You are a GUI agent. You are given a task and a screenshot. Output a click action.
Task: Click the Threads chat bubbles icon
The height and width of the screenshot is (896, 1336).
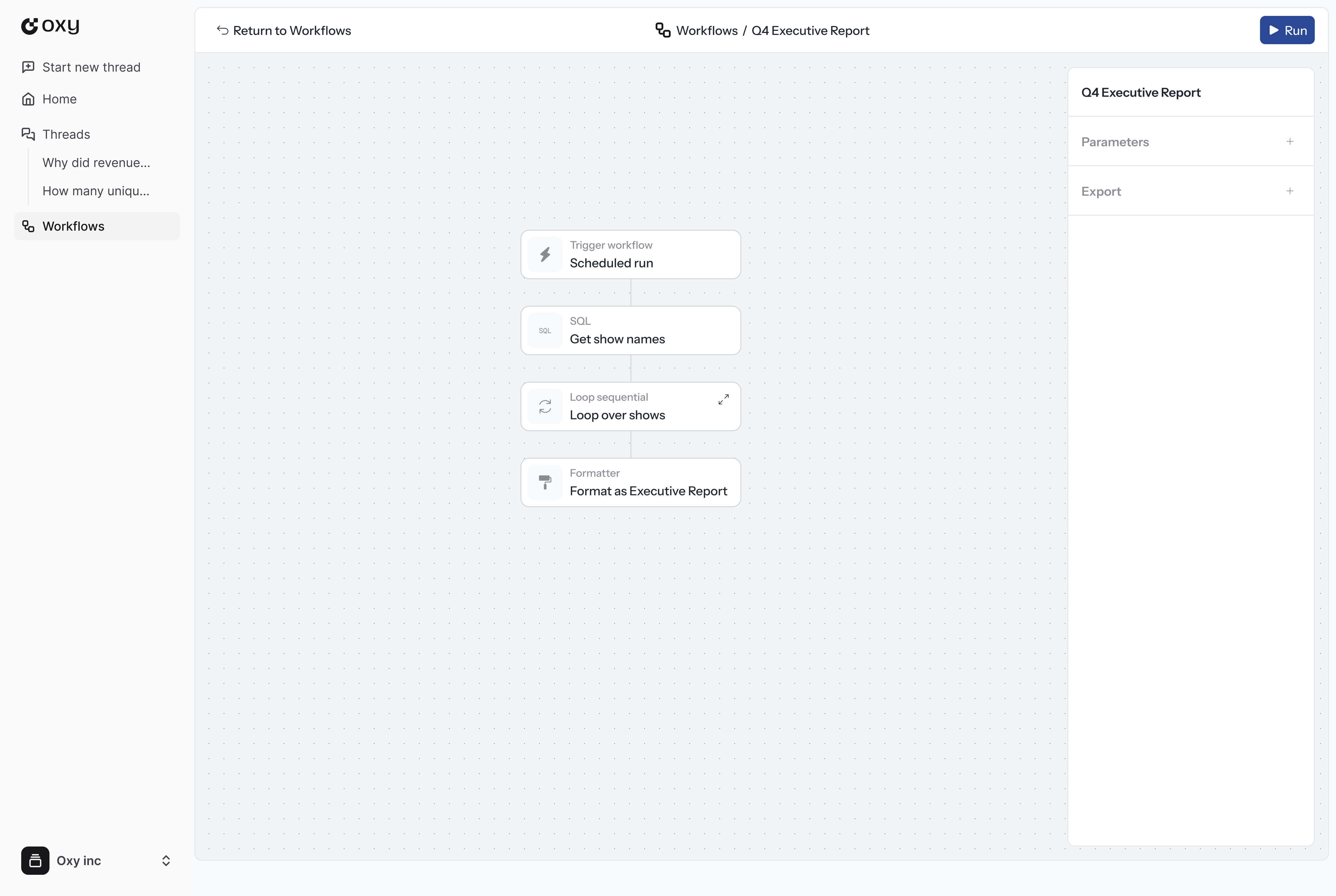pos(28,134)
